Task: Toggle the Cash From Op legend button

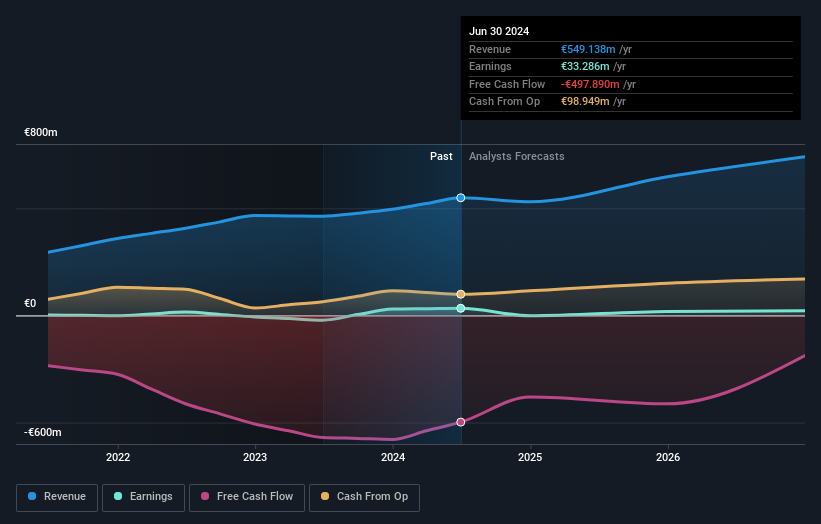Action: (364, 497)
